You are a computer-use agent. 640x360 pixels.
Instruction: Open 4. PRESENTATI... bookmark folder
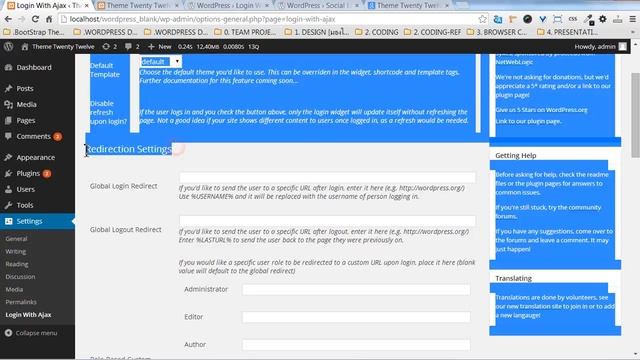[568, 32]
